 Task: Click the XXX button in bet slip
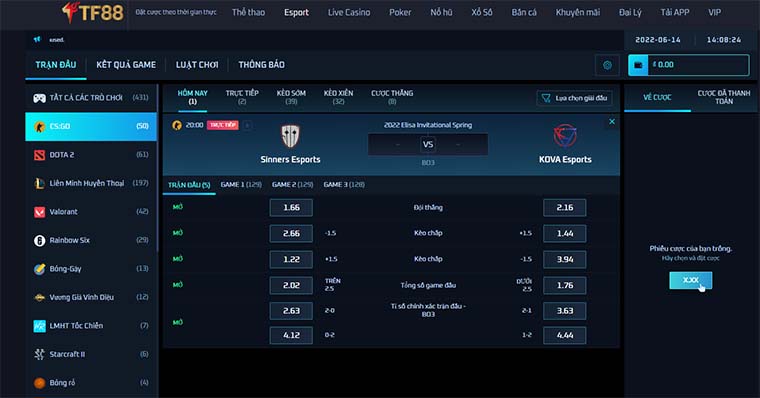click(x=690, y=280)
